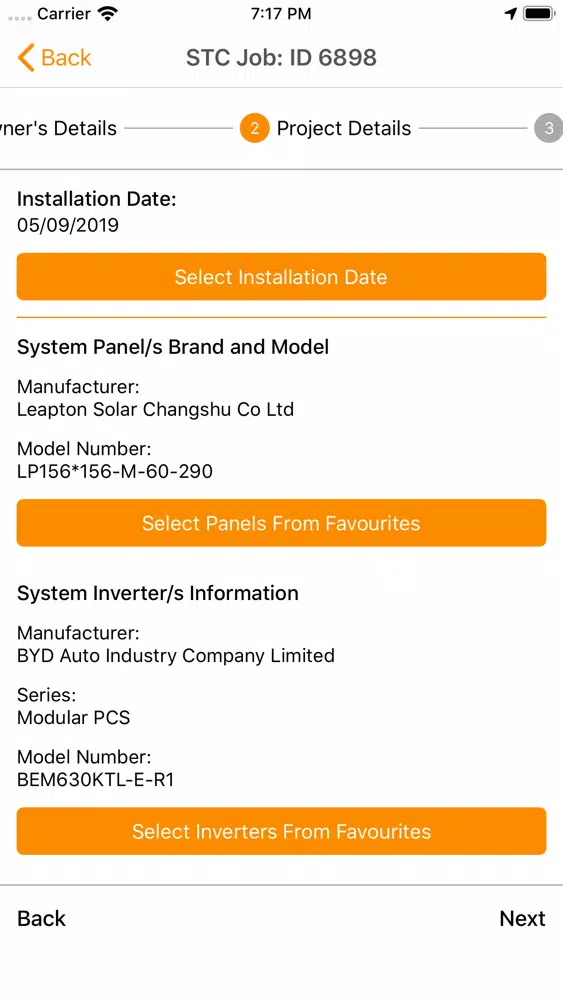Open Select Panels From Favourites

coord(281,523)
